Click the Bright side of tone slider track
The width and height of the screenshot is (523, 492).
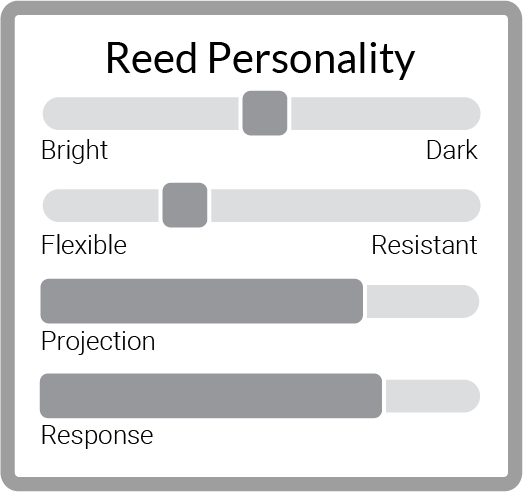point(140,113)
